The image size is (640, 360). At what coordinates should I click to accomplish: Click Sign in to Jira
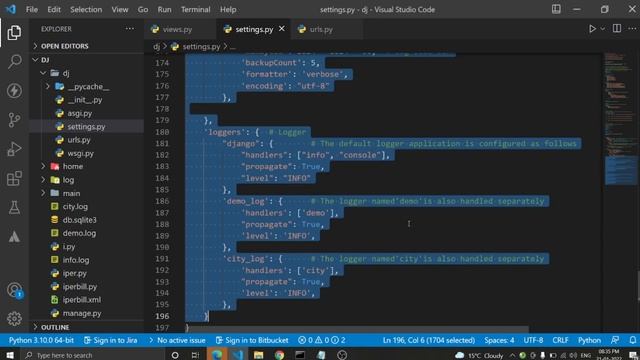coord(110,340)
